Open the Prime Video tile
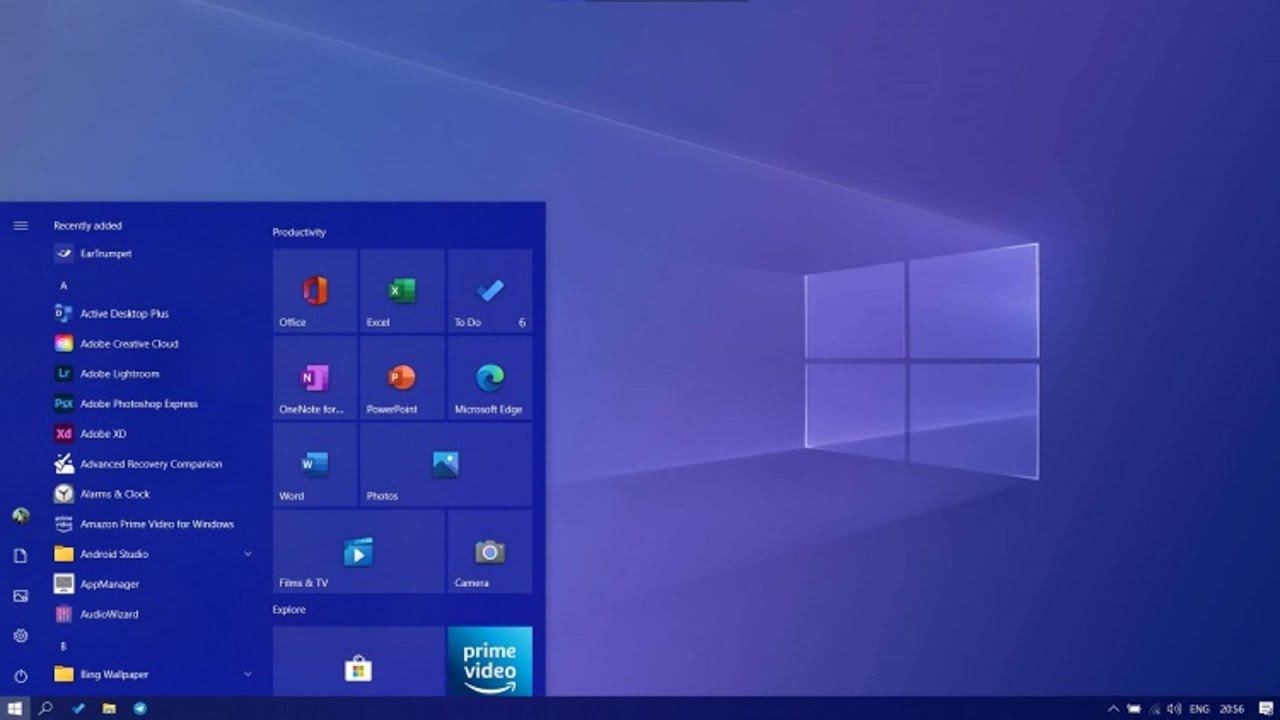The image size is (1280, 720). 490,661
